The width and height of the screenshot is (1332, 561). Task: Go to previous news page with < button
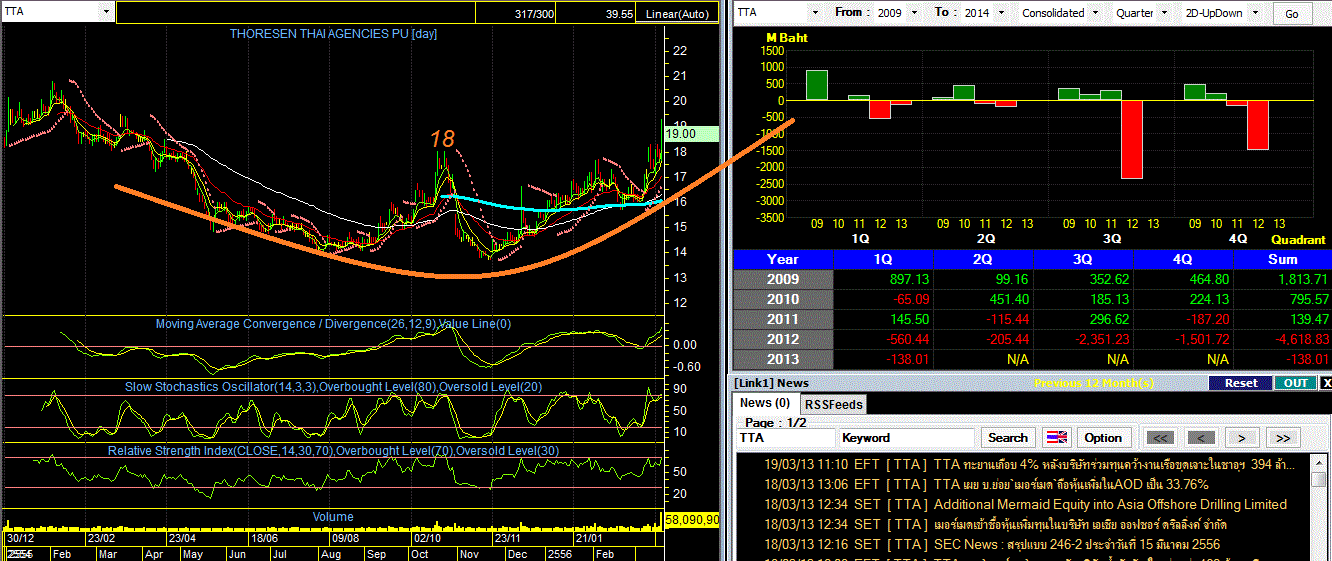pyautogui.click(x=1202, y=438)
